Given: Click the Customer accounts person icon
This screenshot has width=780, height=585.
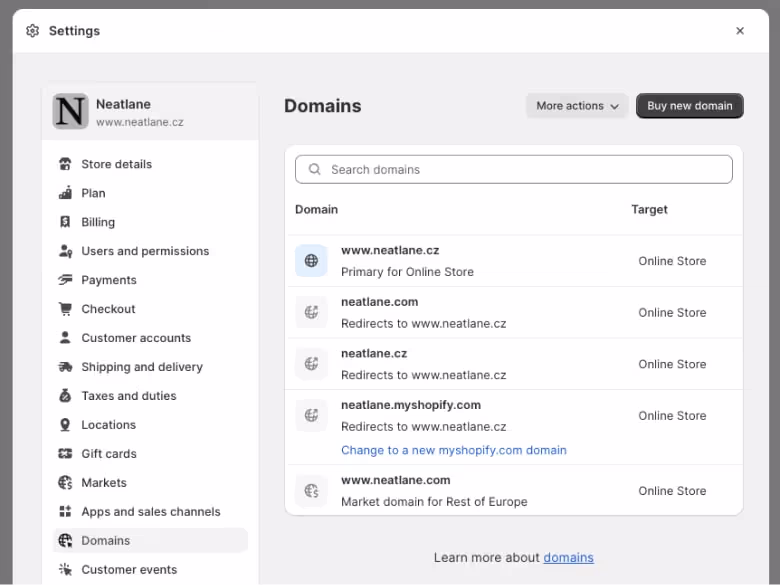Looking at the screenshot, I should (65, 338).
